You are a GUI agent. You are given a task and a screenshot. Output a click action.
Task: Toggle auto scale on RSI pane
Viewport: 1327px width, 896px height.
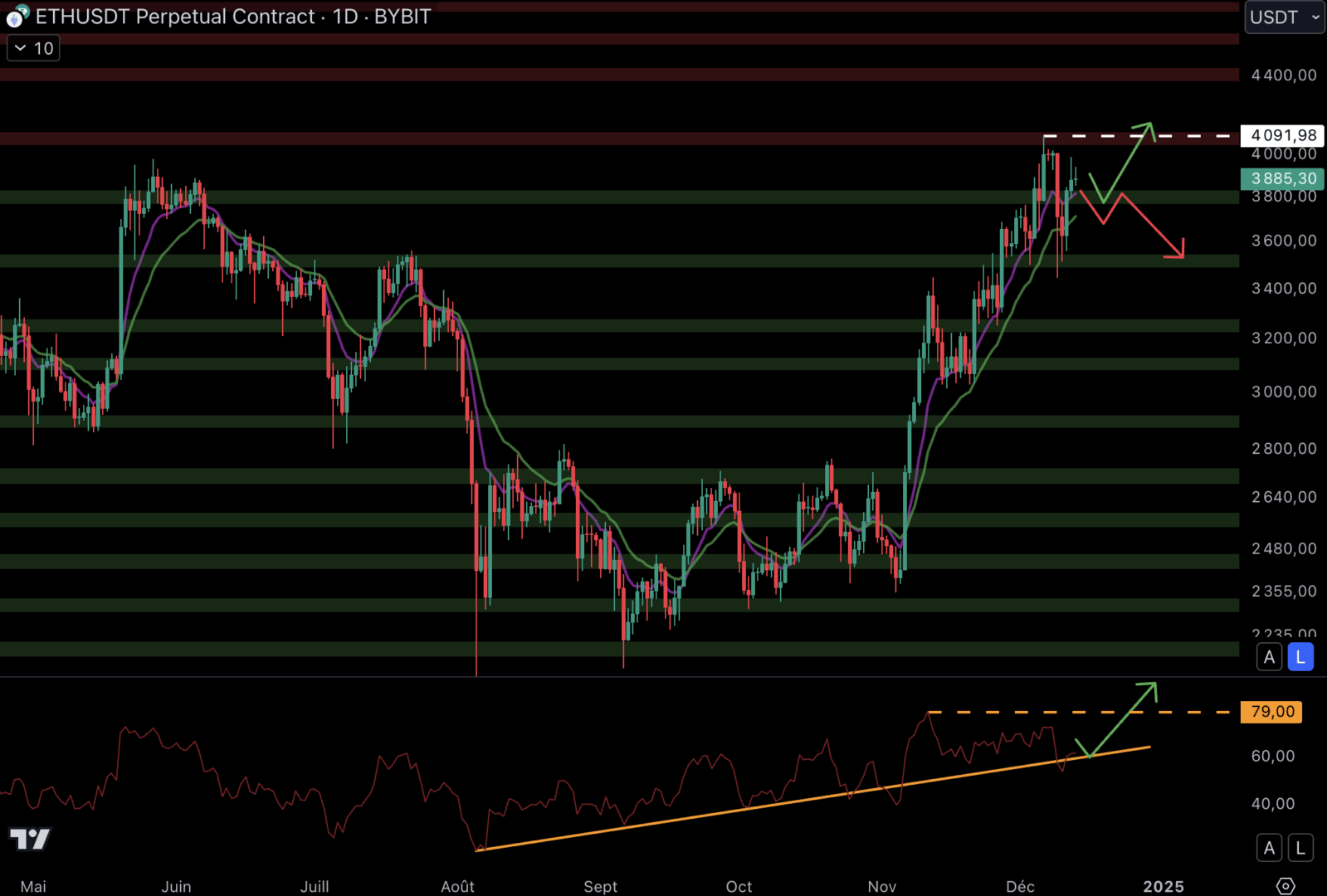[1268, 848]
